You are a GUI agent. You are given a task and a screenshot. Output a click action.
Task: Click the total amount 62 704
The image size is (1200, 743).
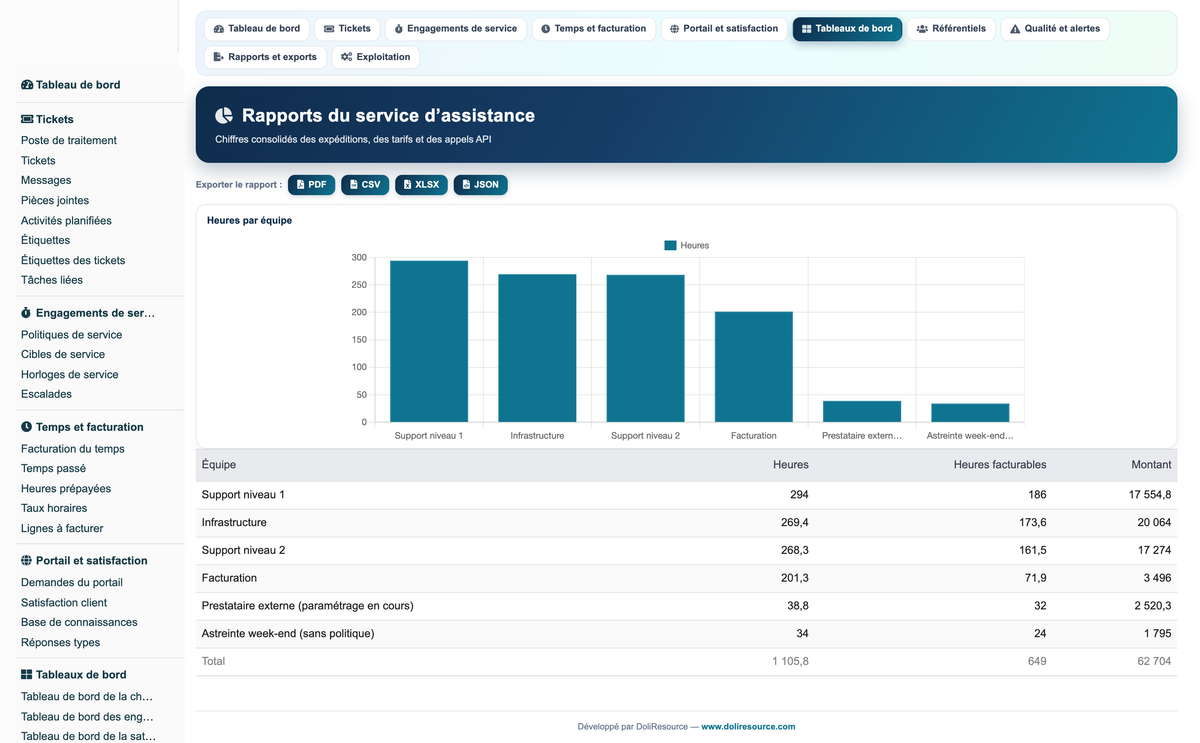[1154, 662]
